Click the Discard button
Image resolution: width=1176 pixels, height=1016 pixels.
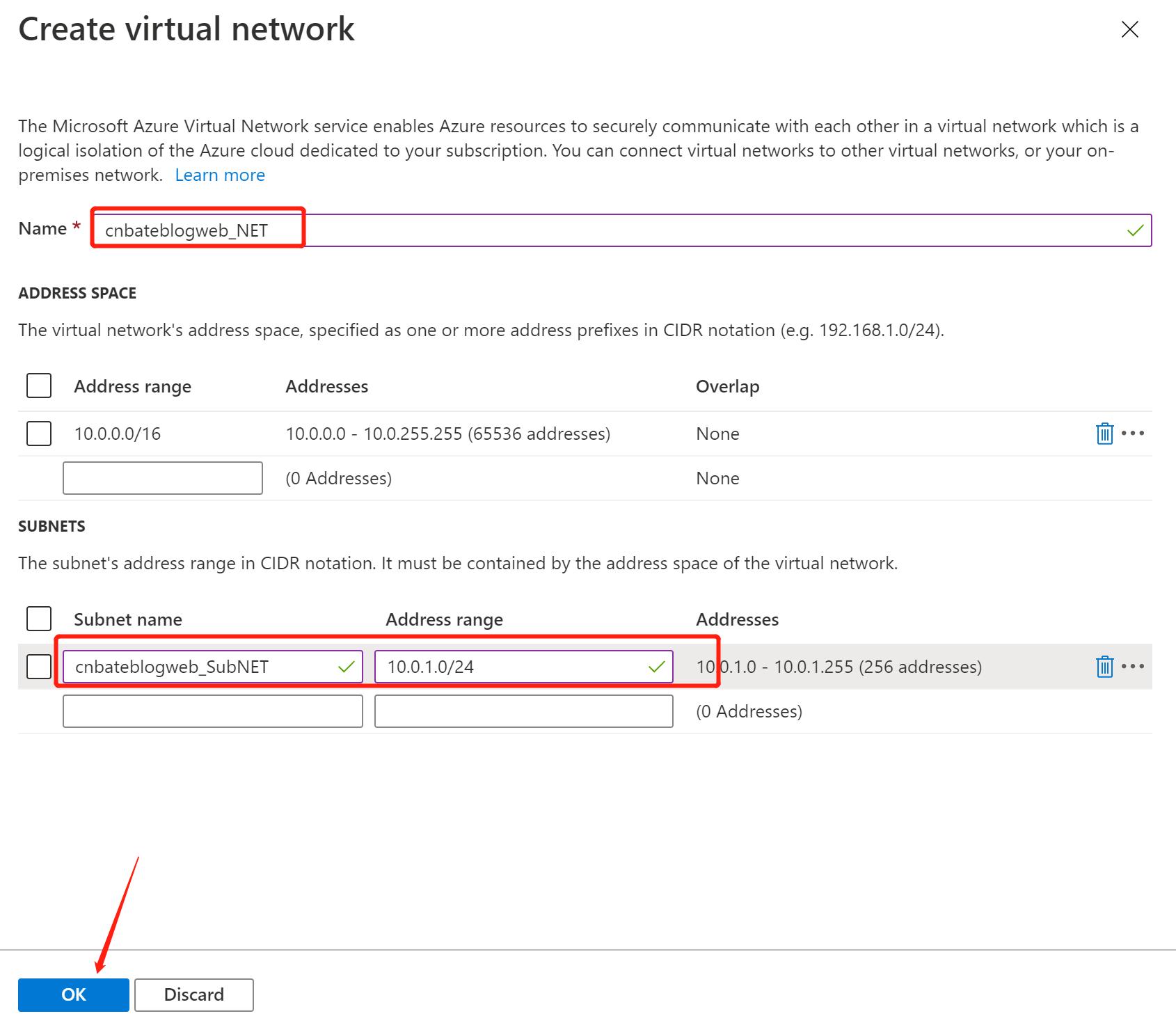click(x=194, y=994)
